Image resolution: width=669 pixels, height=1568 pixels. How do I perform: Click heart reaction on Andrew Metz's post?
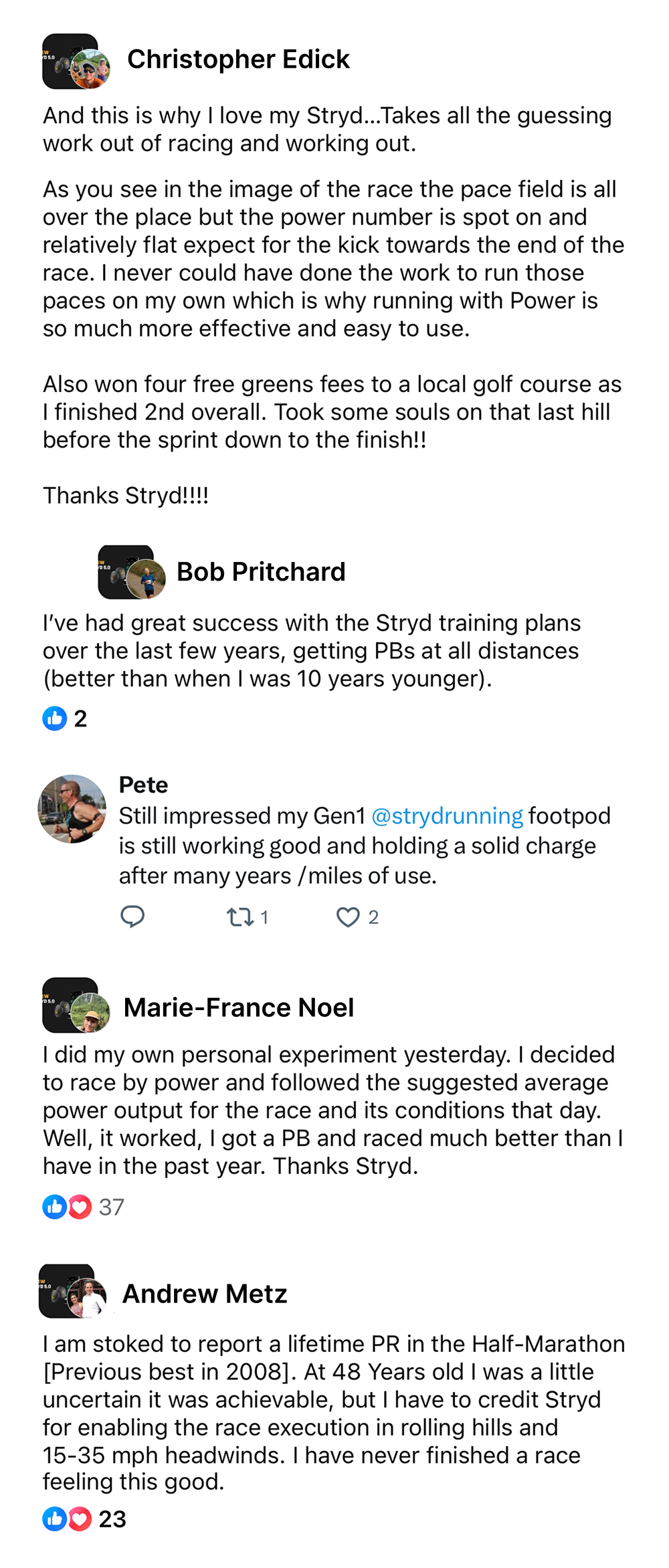click(80, 1518)
